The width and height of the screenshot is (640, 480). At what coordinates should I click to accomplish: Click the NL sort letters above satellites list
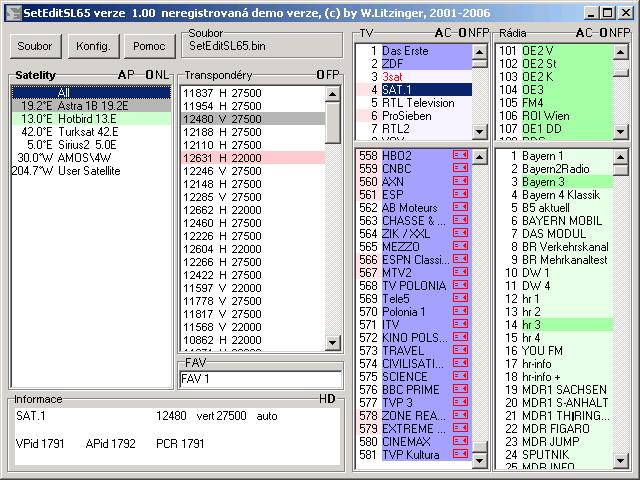[x=162, y=75]
